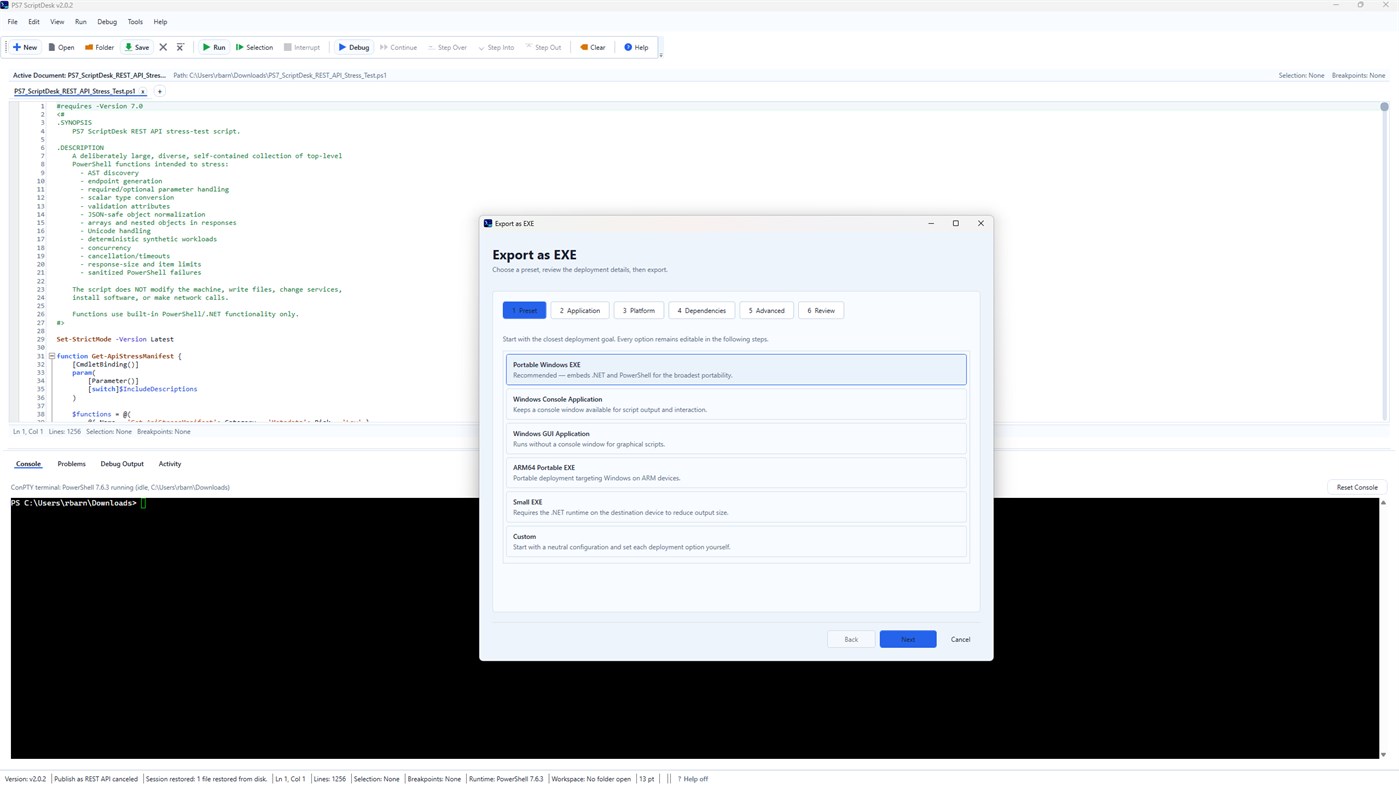Select the ARM64 Portable EXE preset
Viewport: 1399px width, 786px height.
pyautogui.click(x=736, y=472)
